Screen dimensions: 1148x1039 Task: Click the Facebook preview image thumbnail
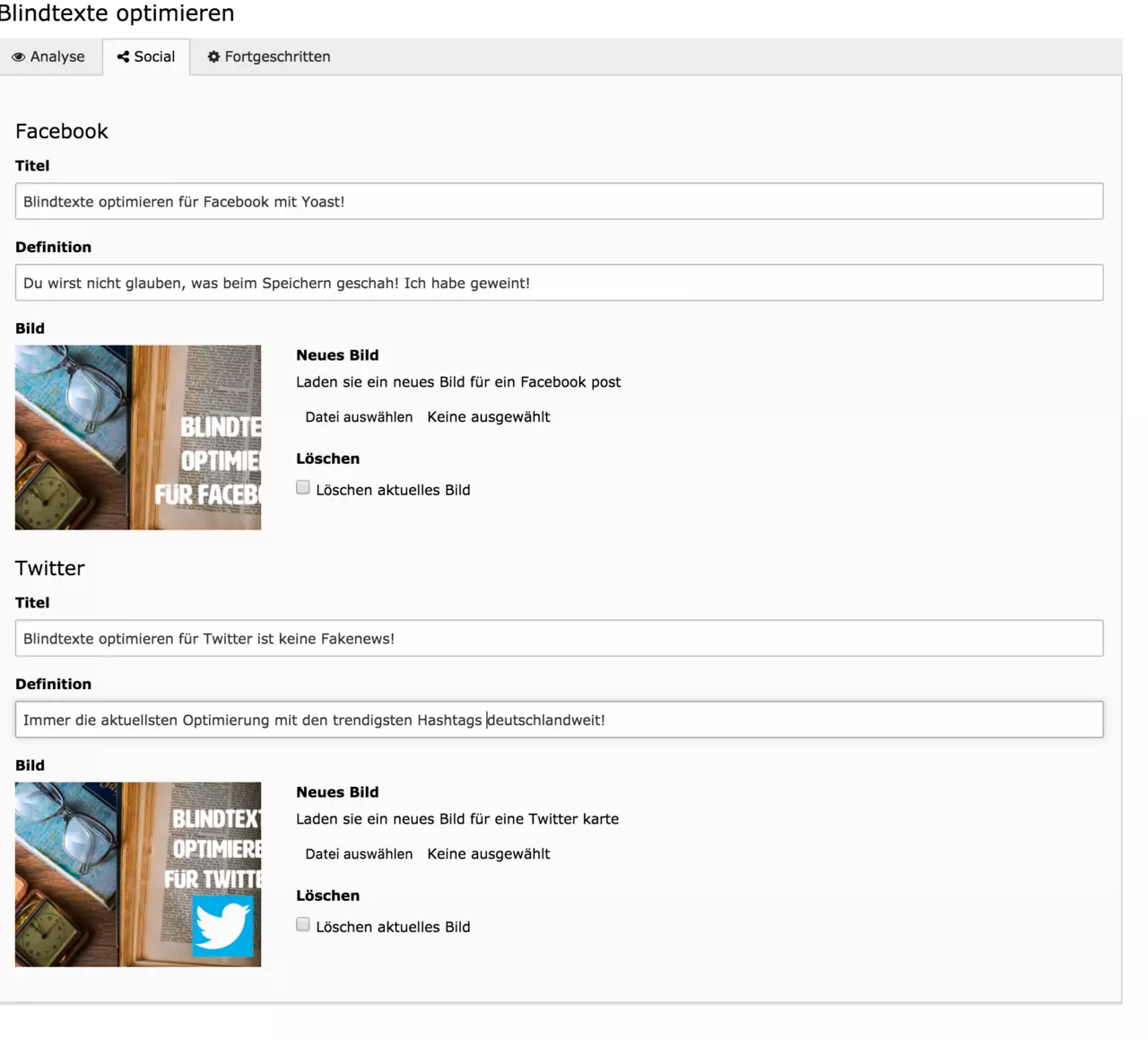138,437
